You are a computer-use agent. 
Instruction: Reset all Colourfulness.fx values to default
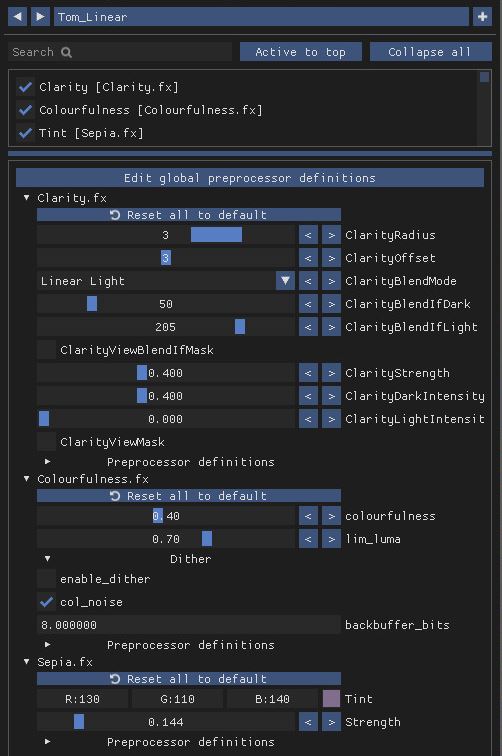click(189, 496)
